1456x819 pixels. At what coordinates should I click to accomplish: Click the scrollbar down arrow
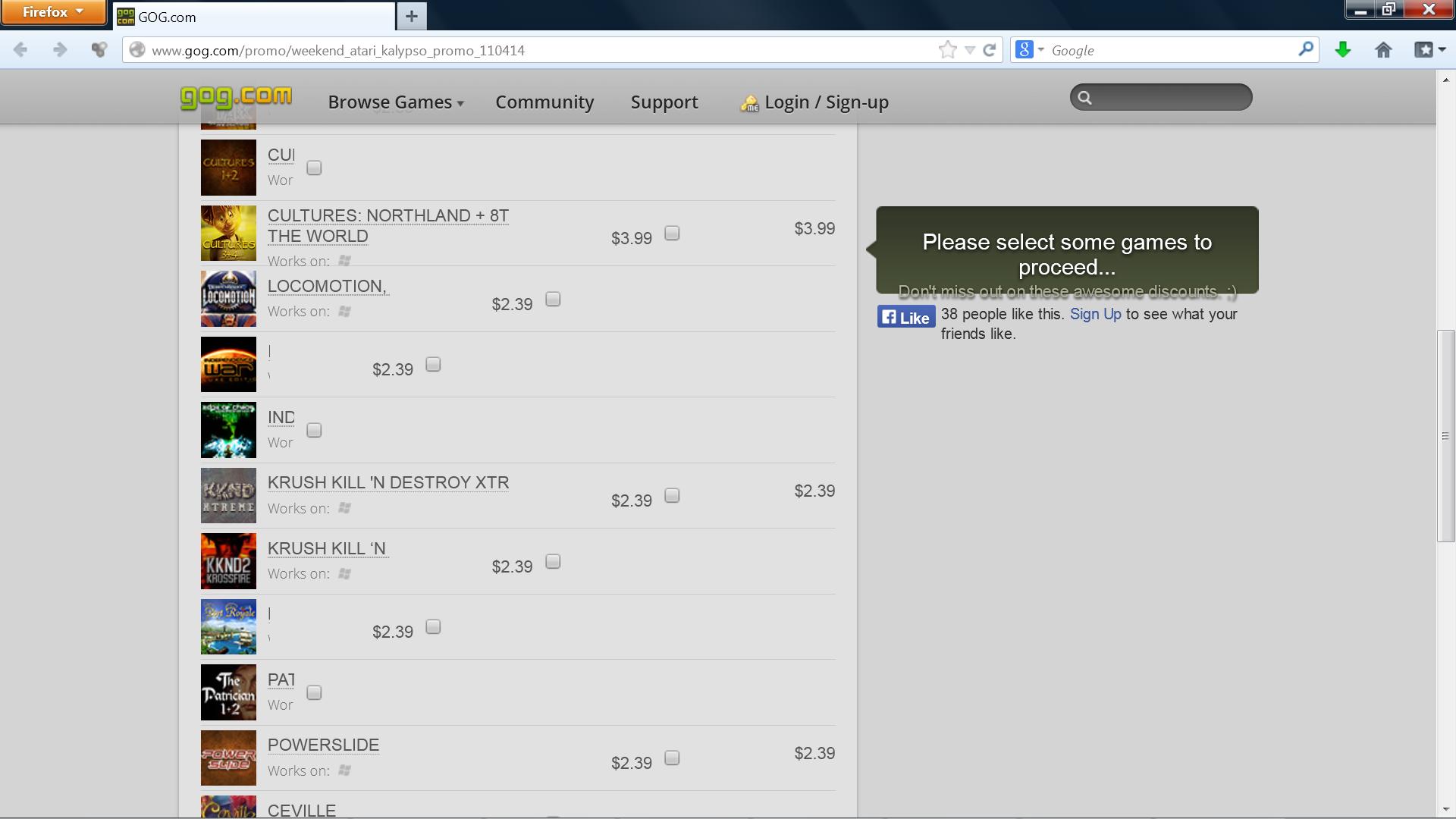point(1445,809)
